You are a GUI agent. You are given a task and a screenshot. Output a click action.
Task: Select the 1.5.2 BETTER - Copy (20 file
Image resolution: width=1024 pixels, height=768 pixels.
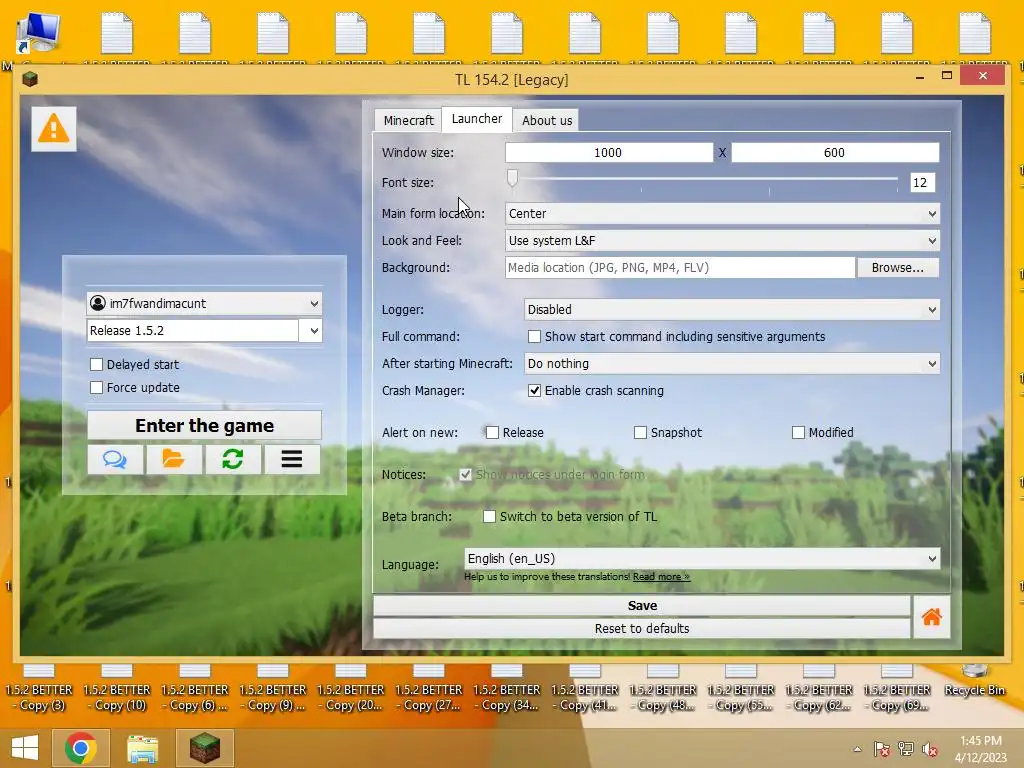pos(351,688)
